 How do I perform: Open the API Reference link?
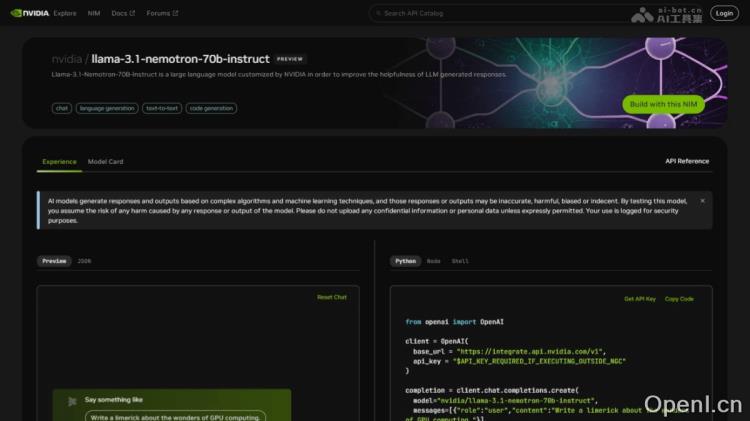coord(687,161)
